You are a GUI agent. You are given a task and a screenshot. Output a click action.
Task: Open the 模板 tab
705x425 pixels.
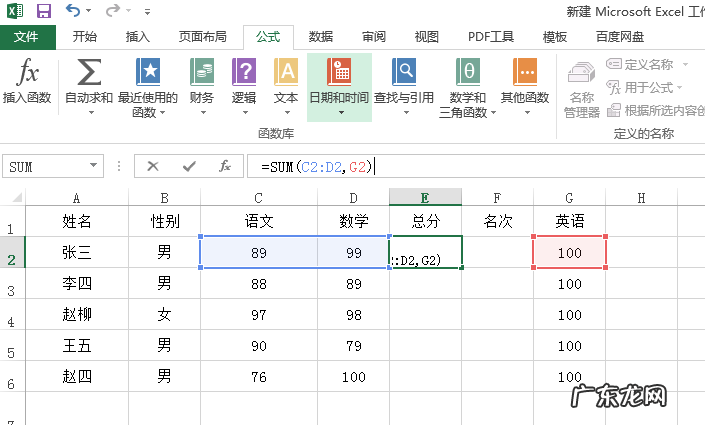tap(554, 37)
